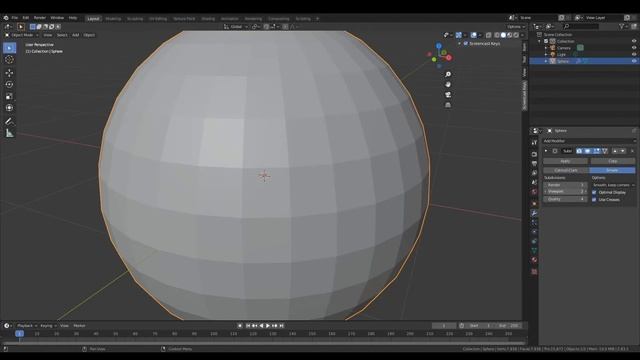The width and height of the screenshot is (640, 360).
Task: Select the Transform tool
Action: click(9, 108)
